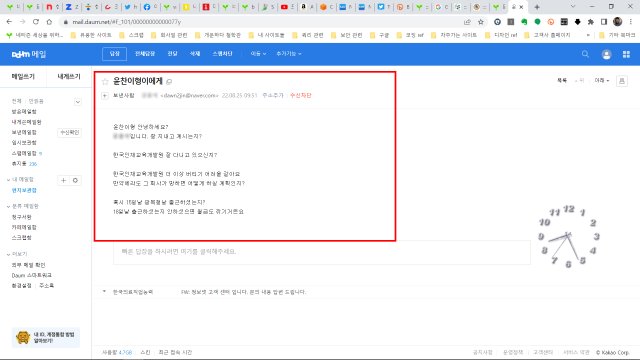Image resolution: width=640 pixels, height=360 pixels.
Task: Click the print icon above the email
Action: click(622, 81)
